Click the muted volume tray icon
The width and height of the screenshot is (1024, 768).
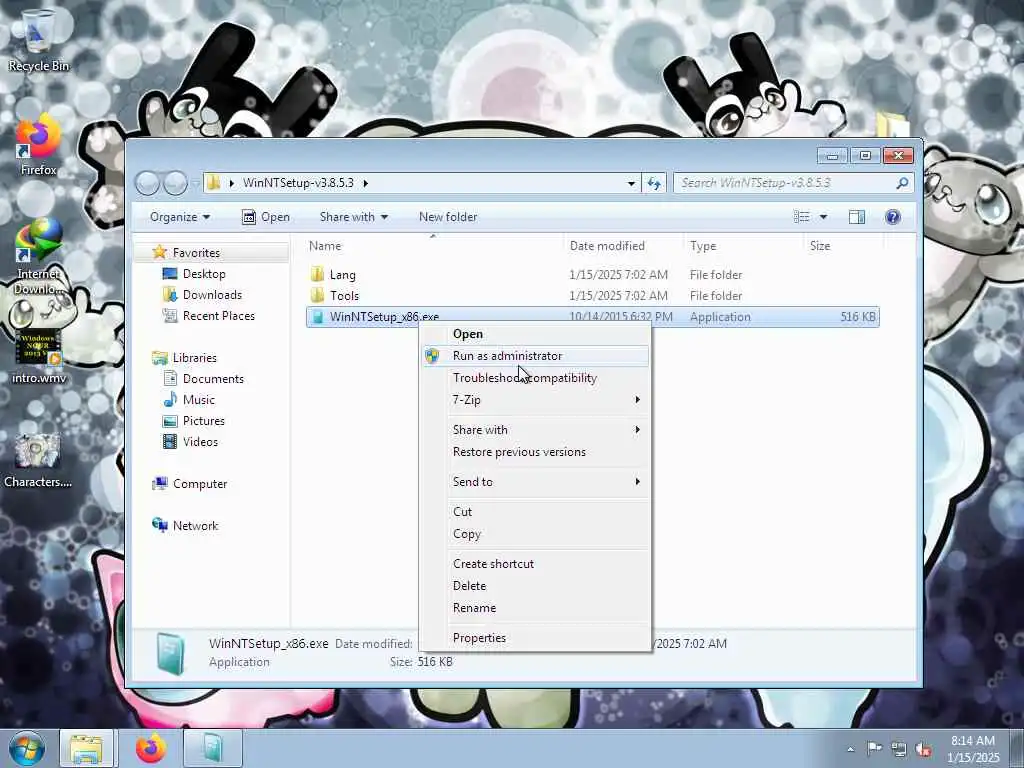[923, 748]
